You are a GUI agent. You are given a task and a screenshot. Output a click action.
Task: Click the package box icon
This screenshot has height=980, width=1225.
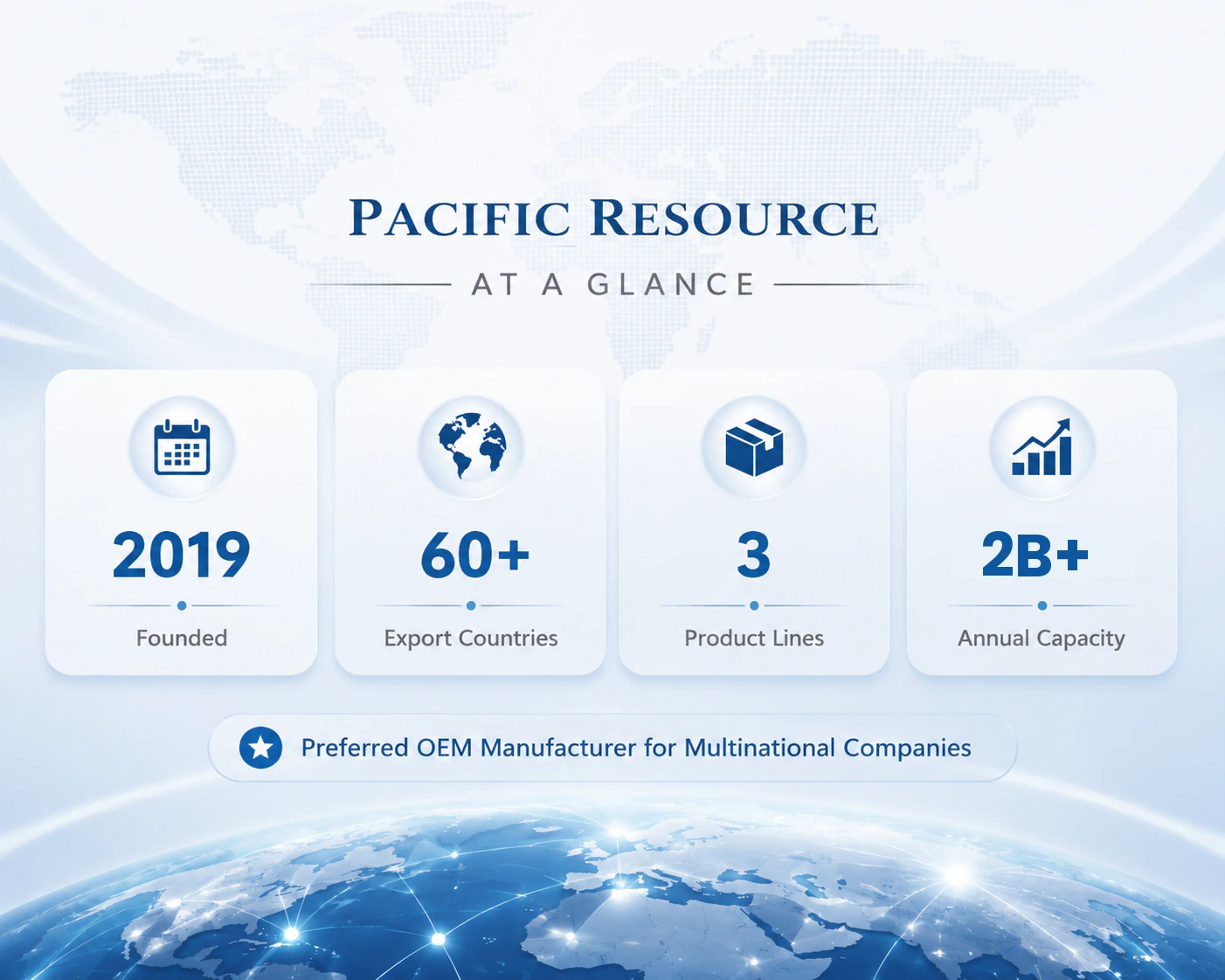754,447
